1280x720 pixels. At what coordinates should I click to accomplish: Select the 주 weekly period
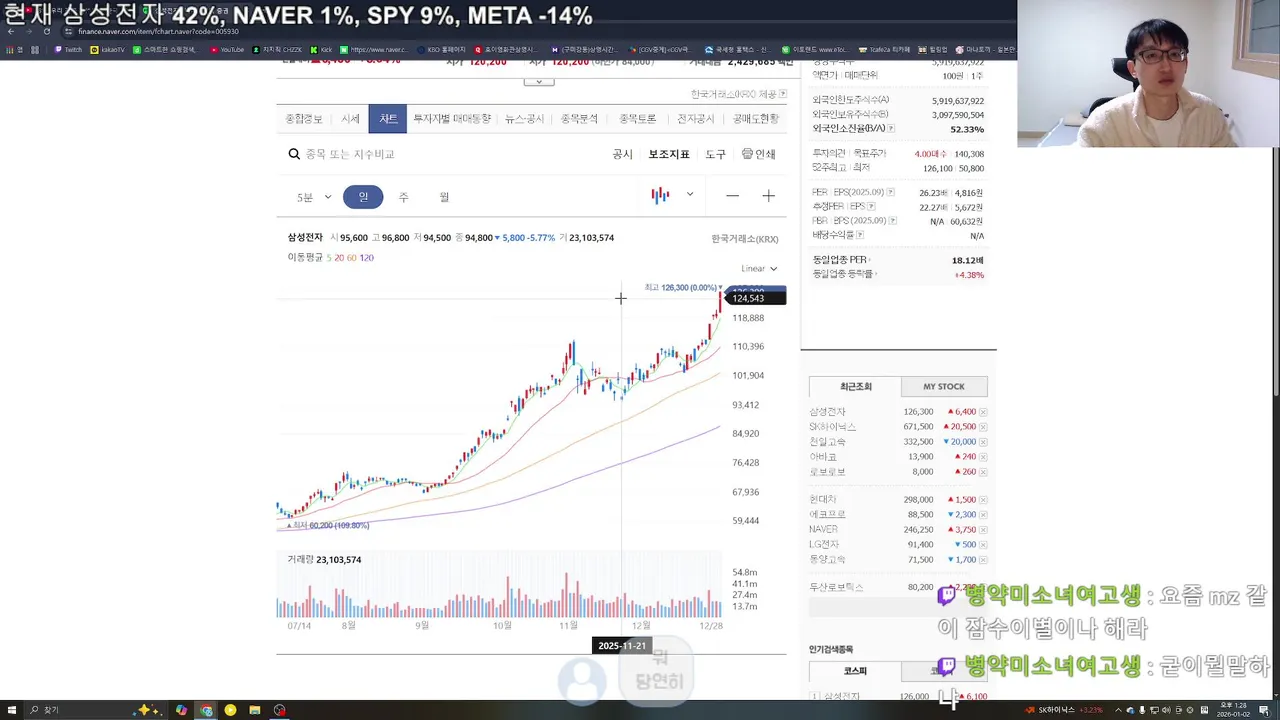point(403,197)
